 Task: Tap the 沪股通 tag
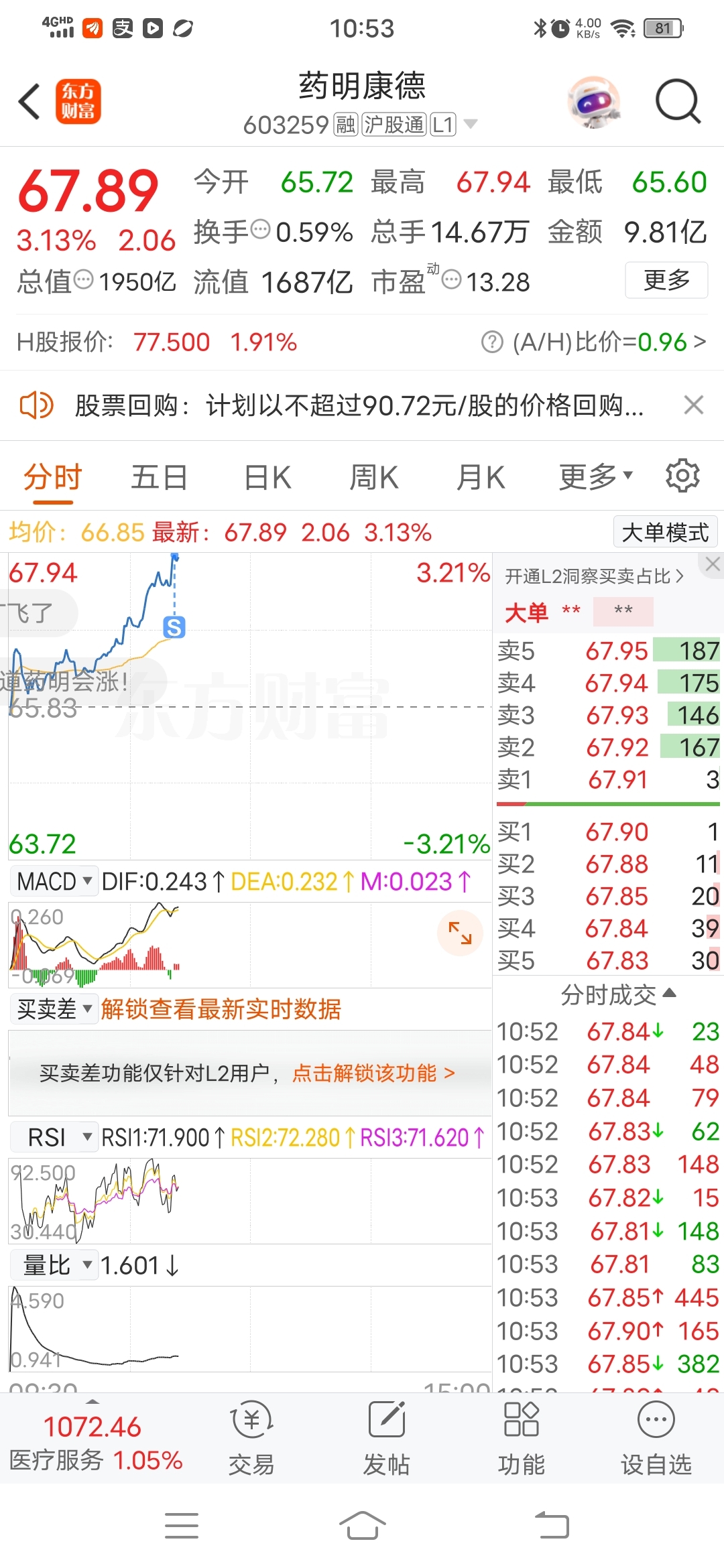point(394,125)
